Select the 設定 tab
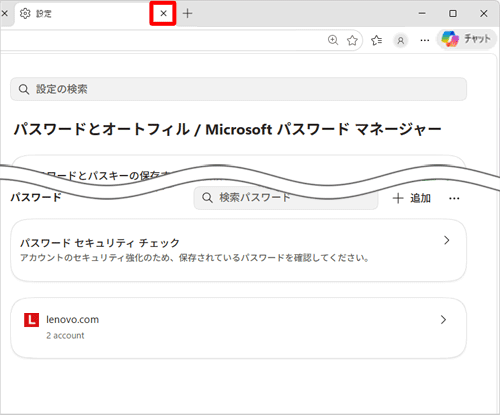Viewport: 500px width, 415px height. (x=82, y=14)
